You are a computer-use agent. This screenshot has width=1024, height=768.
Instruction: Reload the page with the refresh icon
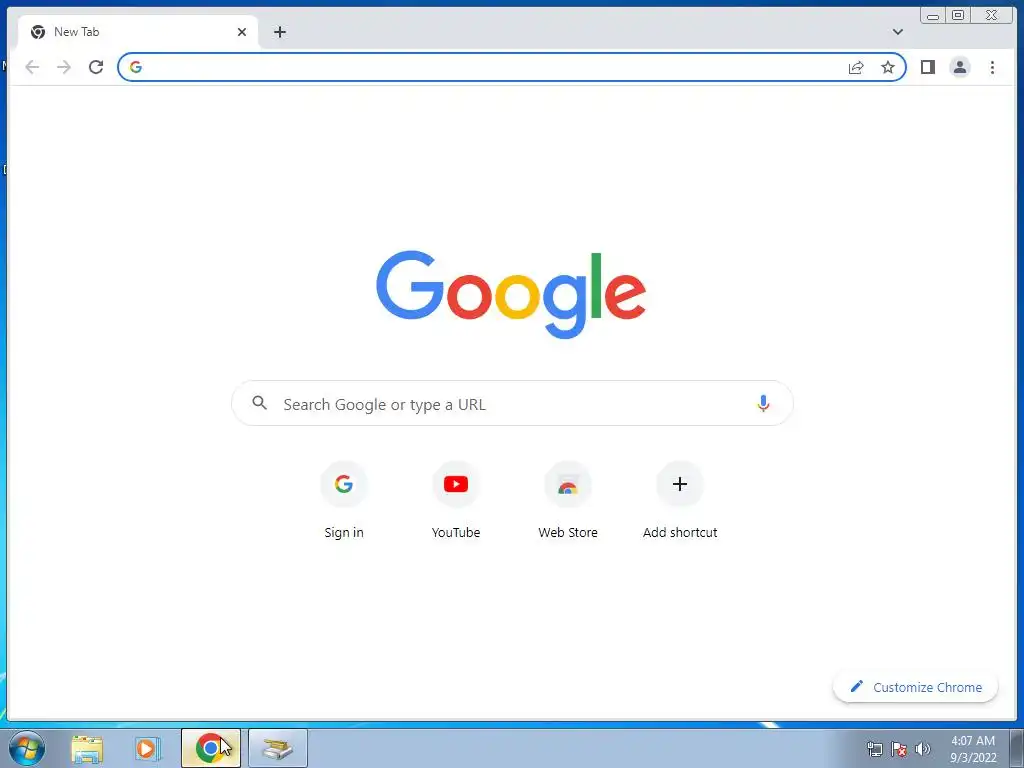click(x=96, y=67)
